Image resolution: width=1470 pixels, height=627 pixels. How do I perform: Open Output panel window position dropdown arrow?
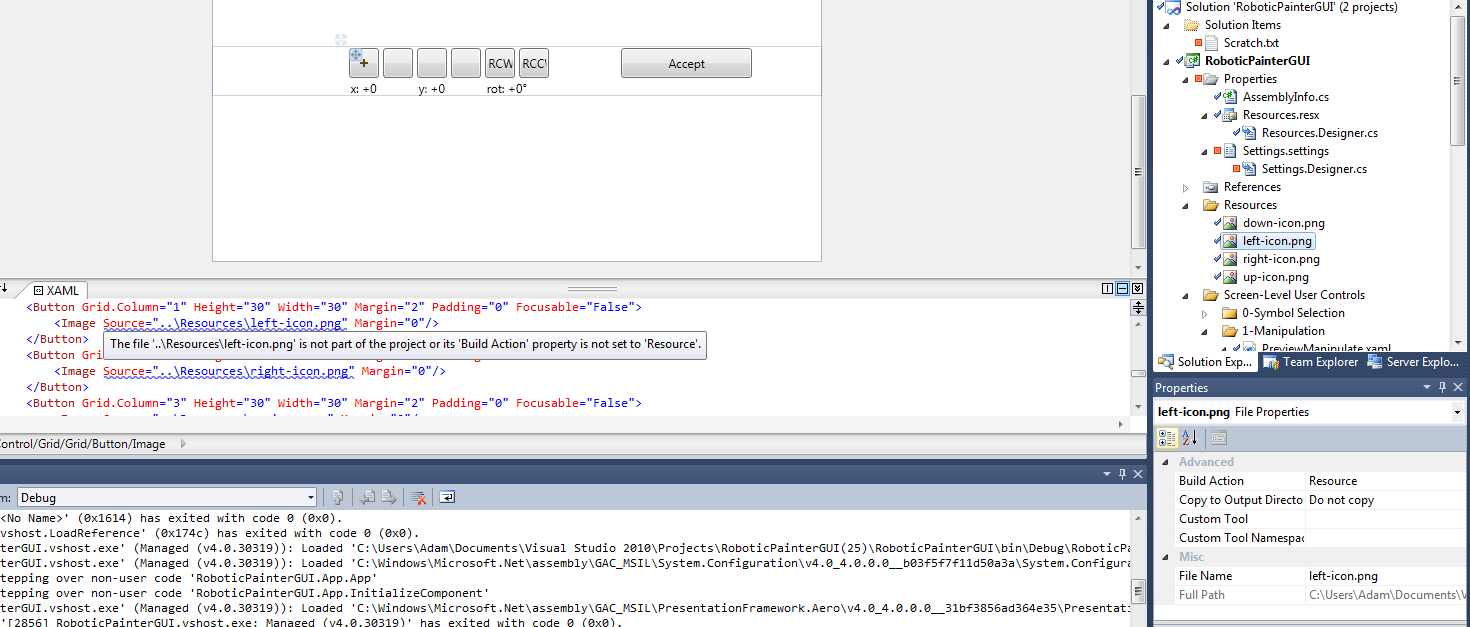pyautogui.click(x=1107, y=473)
